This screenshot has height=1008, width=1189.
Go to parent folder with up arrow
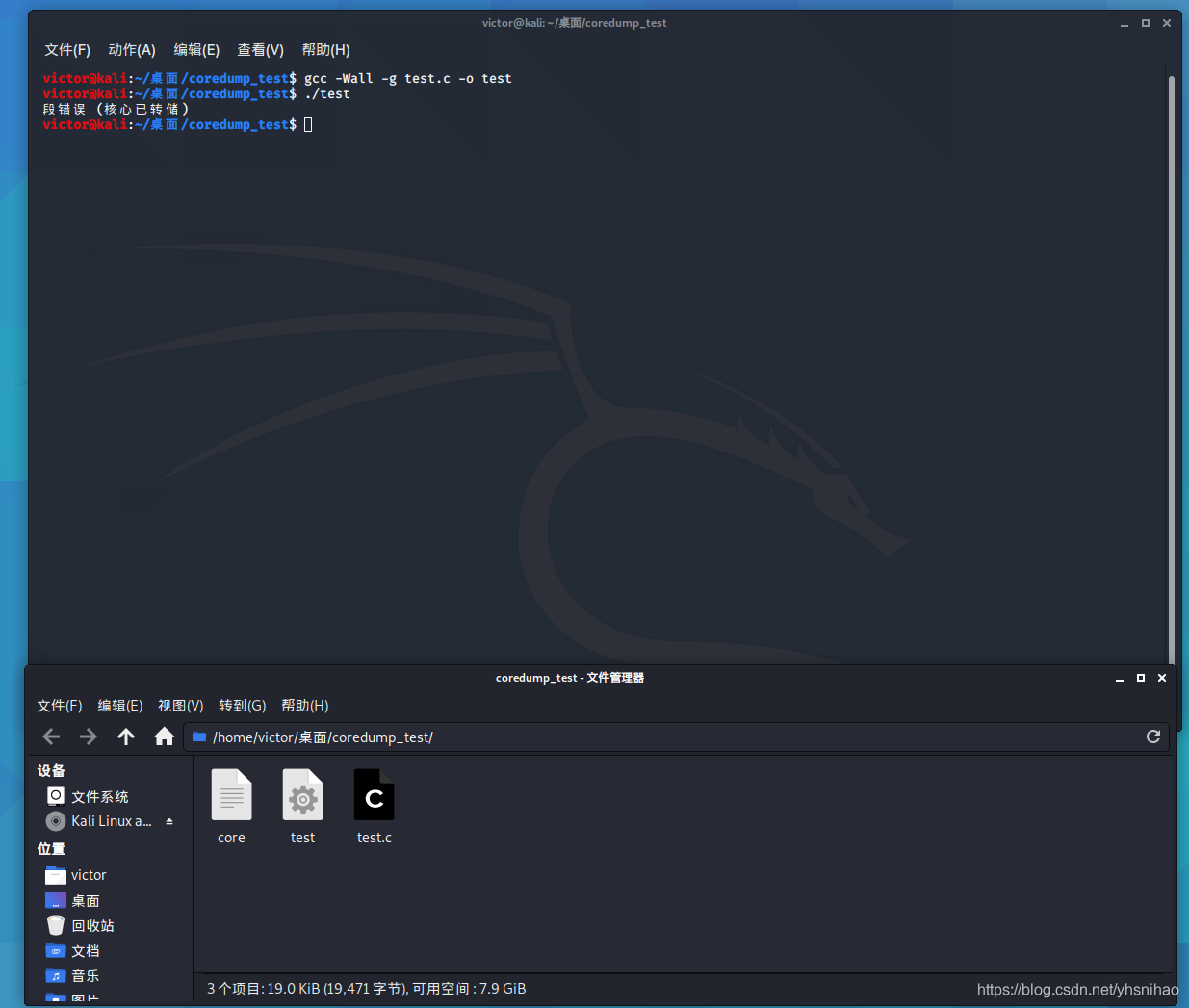(x=126, y=737)
